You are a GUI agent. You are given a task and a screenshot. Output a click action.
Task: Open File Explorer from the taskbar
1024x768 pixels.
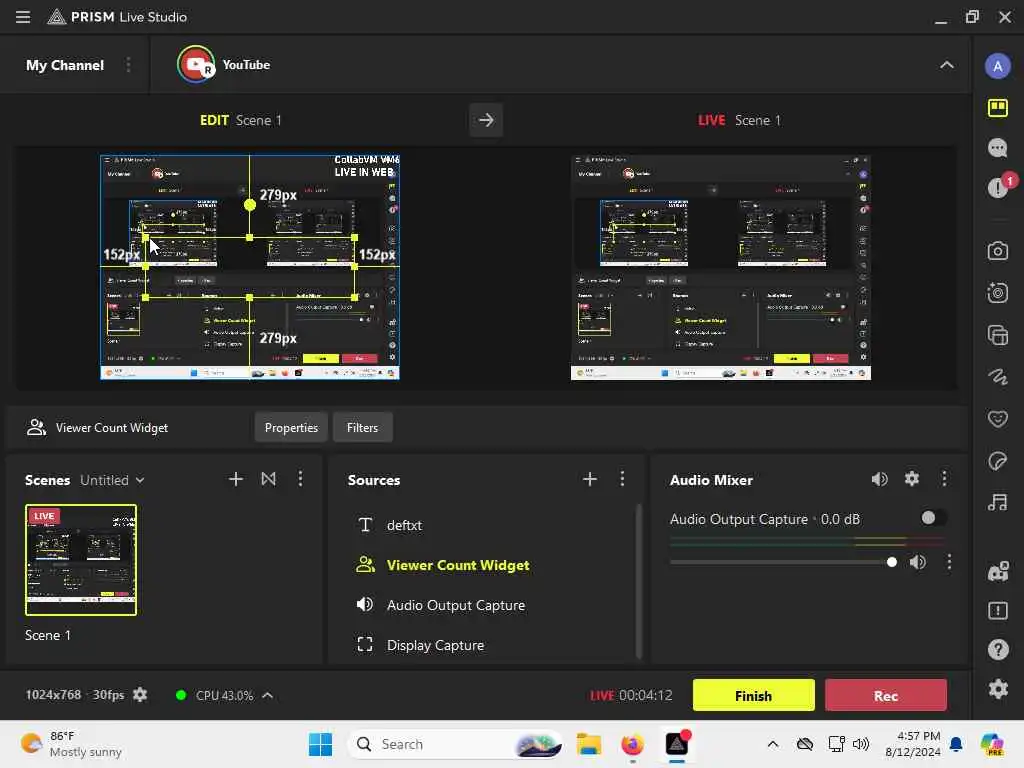point(588,744)
